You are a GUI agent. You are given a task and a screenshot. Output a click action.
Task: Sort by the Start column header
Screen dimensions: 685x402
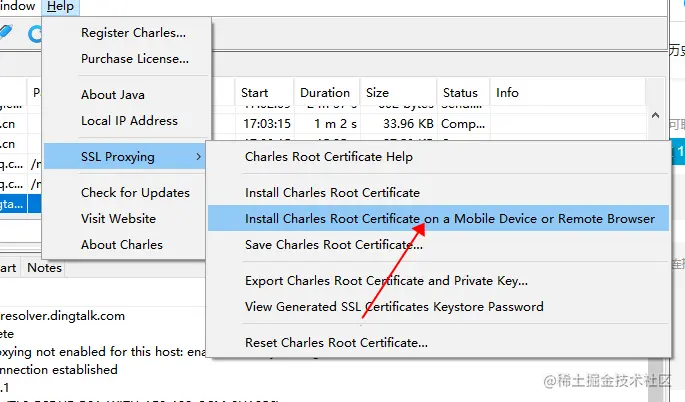264,93
